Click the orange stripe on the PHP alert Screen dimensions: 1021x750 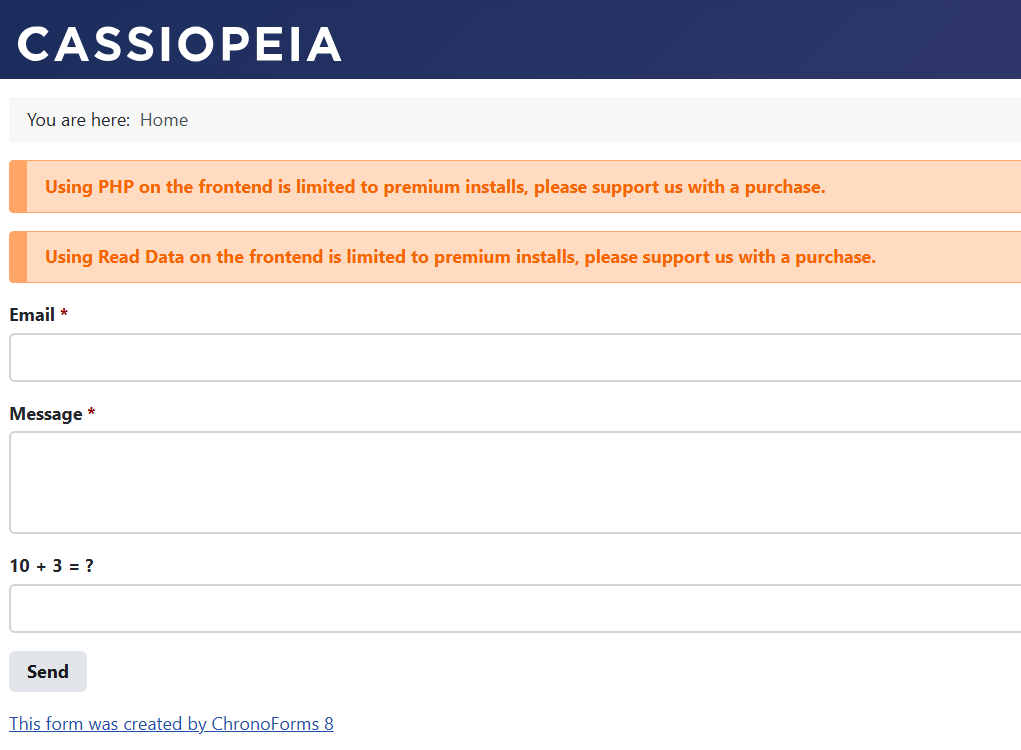(18, 187)
